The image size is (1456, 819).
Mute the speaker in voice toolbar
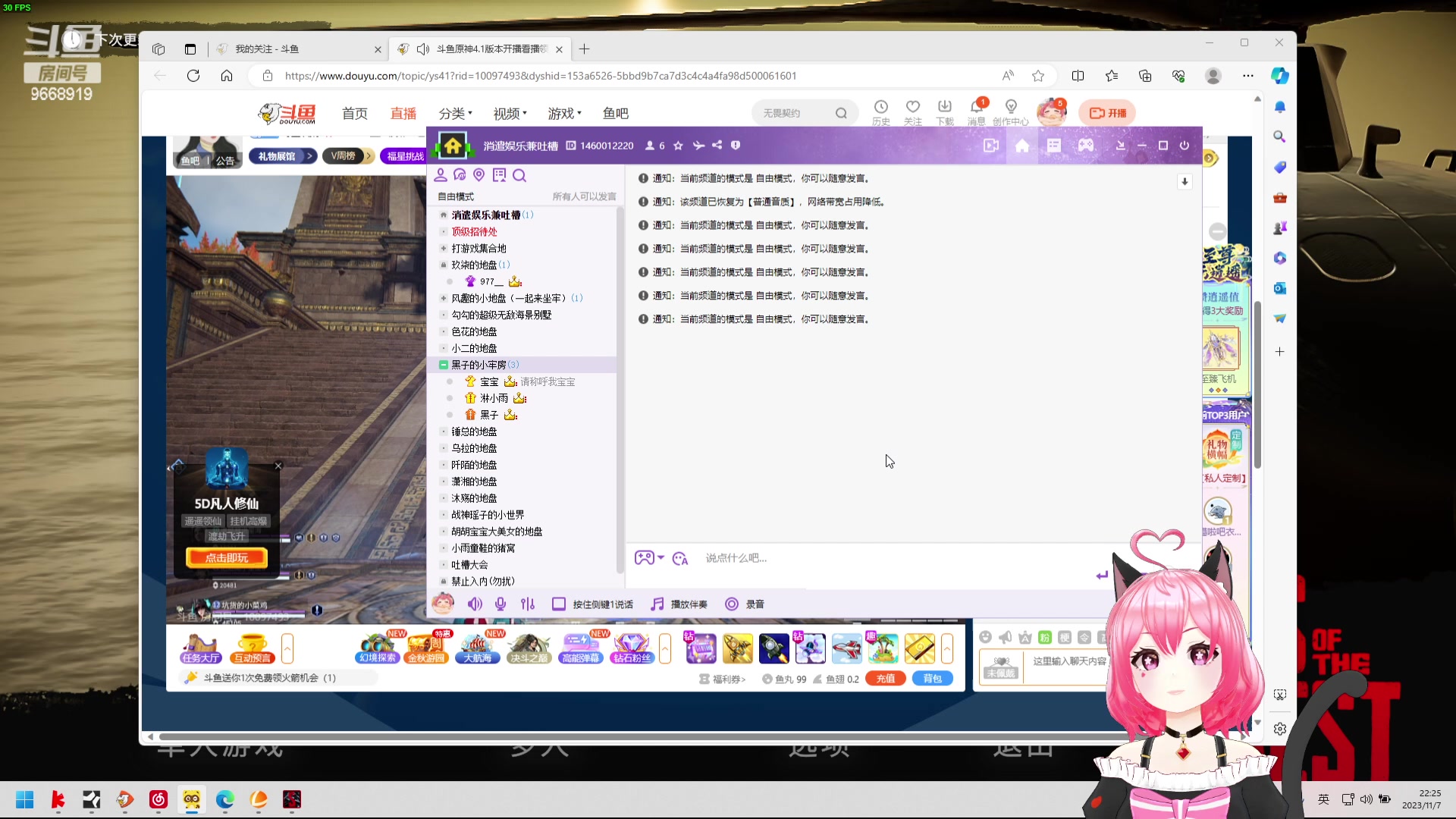[475, 604]
